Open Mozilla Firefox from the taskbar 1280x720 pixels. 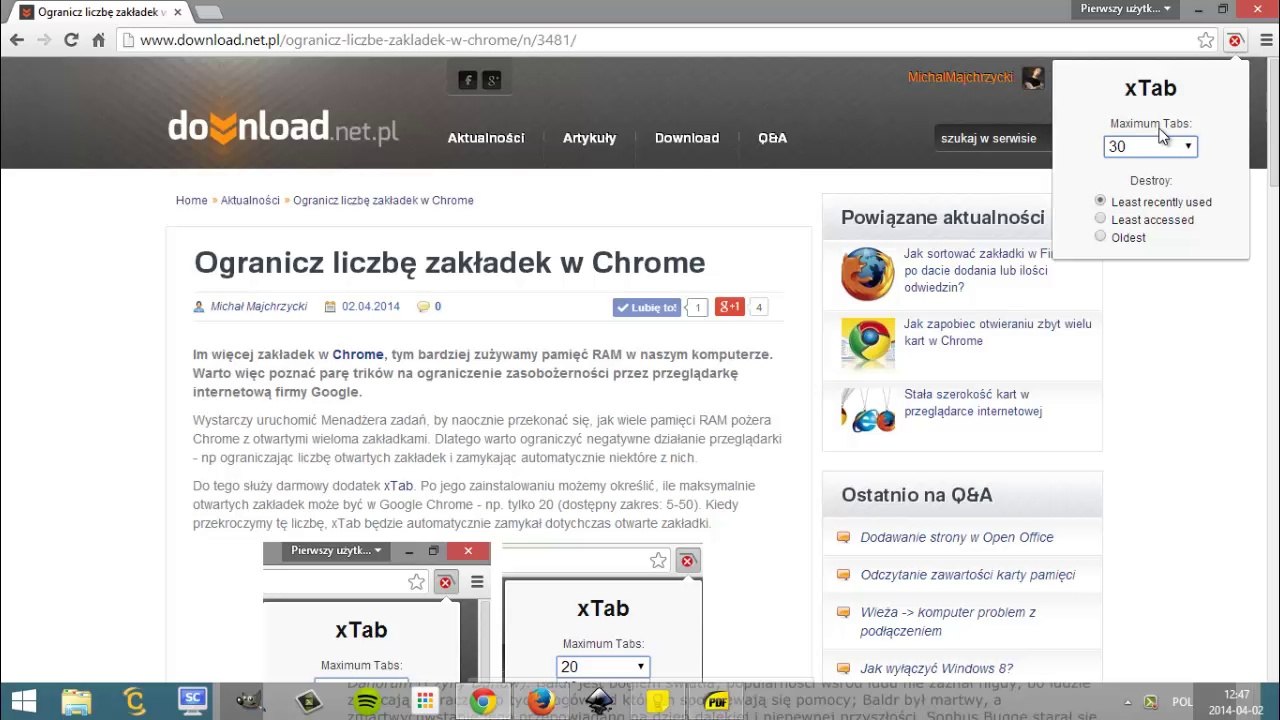(x=541, y=701)
